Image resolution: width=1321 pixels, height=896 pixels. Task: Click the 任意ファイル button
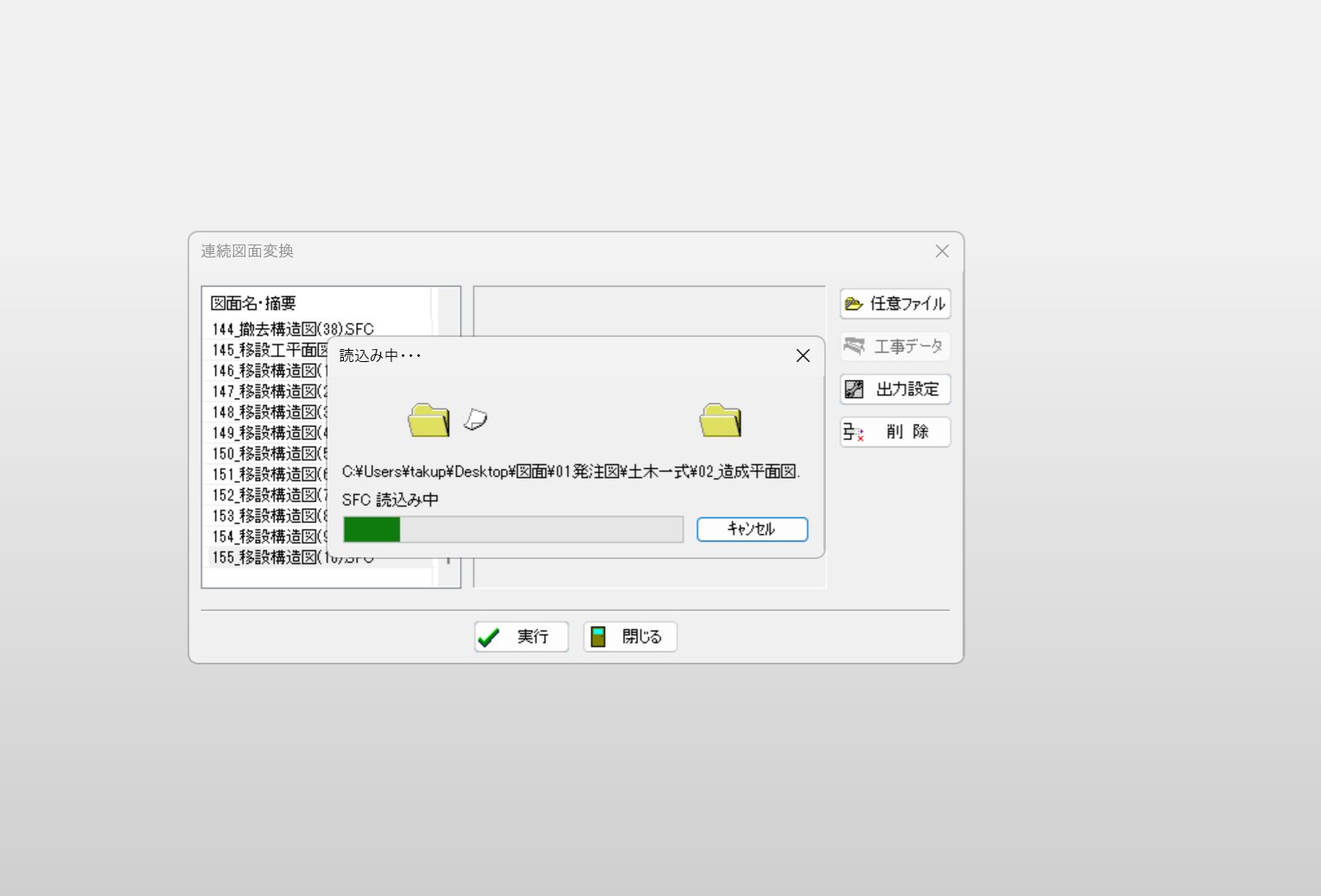coord(895,303)
